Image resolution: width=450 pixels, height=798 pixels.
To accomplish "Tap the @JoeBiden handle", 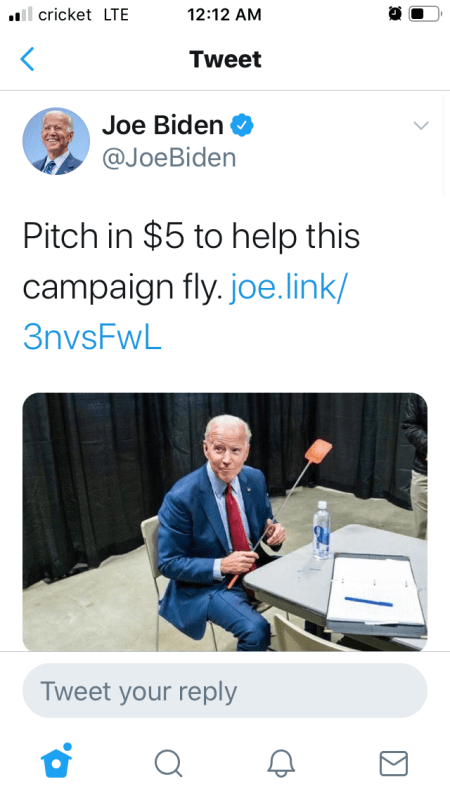I will pos(169,158).
